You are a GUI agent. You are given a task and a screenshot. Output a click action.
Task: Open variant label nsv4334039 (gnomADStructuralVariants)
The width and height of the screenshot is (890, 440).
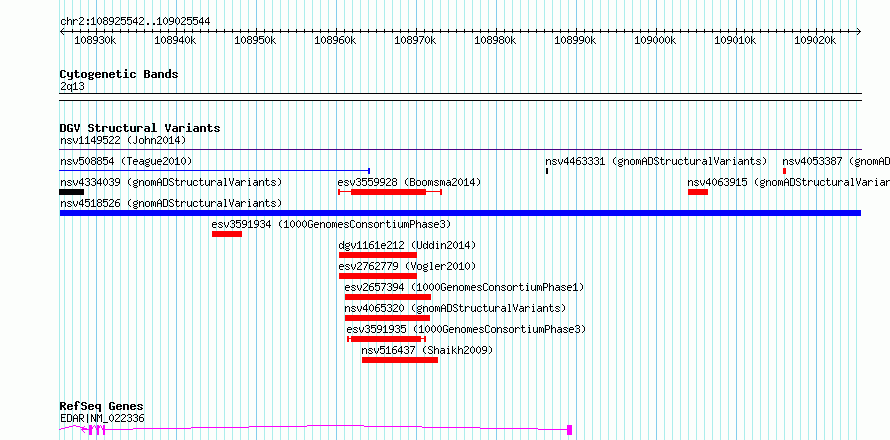[171, 182]
